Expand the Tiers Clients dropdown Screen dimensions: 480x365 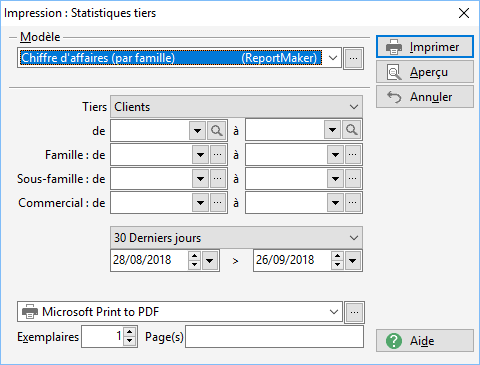354,107
